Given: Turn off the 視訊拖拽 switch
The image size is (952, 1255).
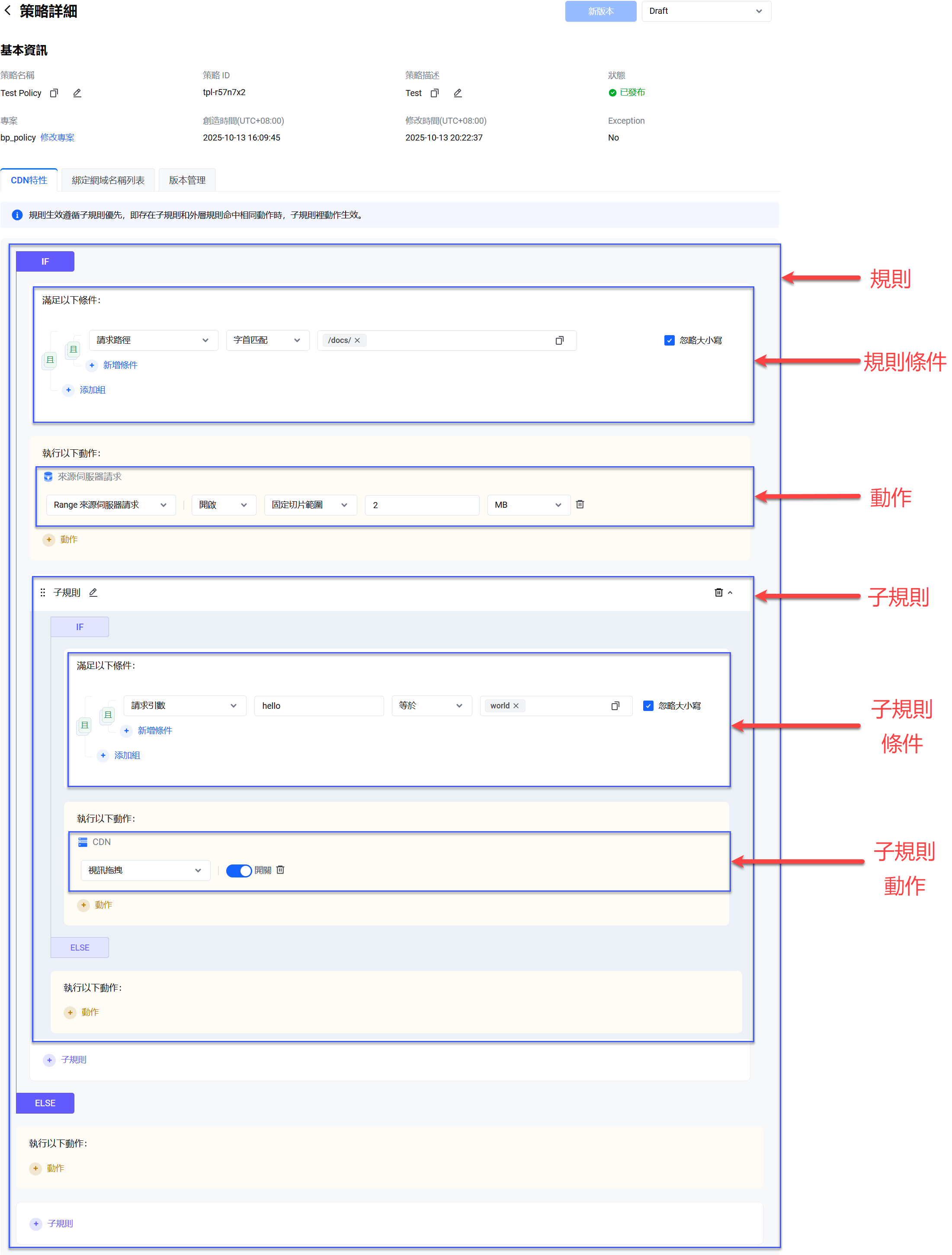Looking at the screenshot, I should 239,871.
